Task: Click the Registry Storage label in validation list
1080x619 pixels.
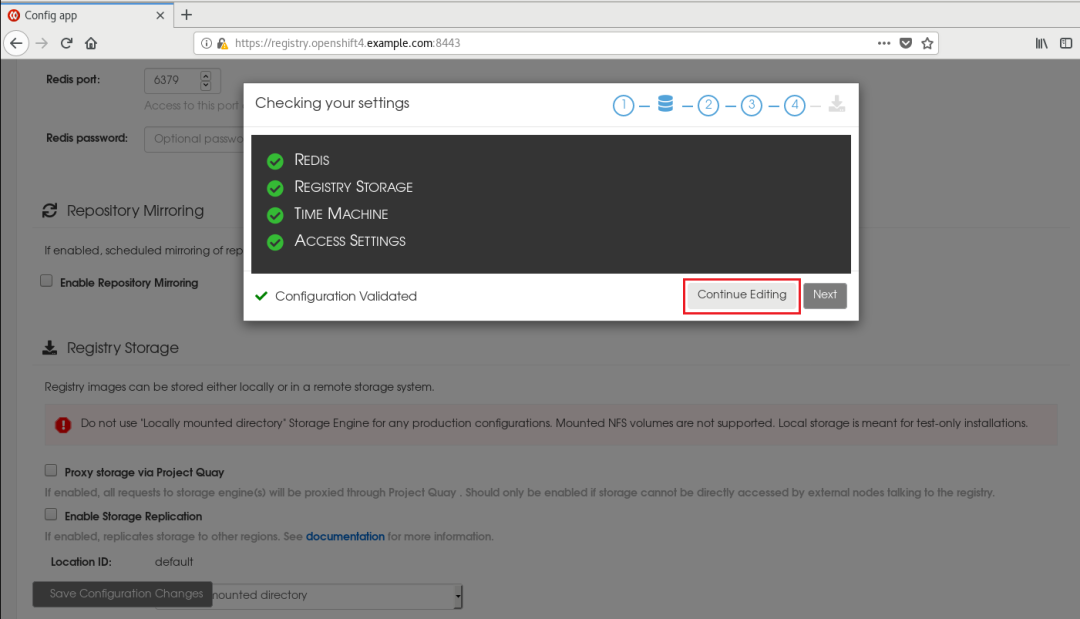Action: (353, 187)
